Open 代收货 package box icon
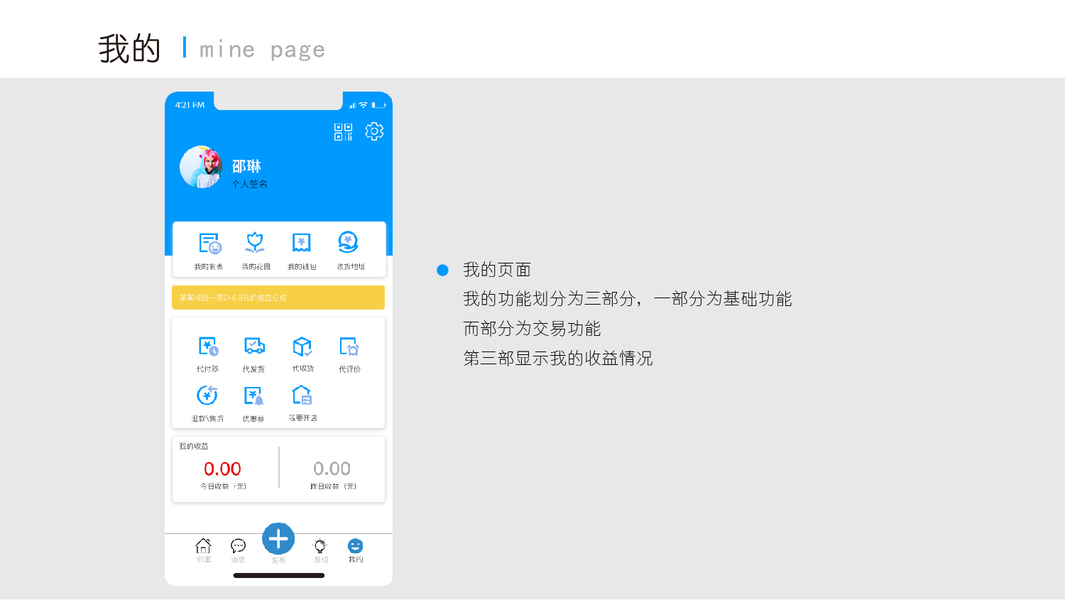Screen dimensions: 1065x600 click(x=302, y=347)
